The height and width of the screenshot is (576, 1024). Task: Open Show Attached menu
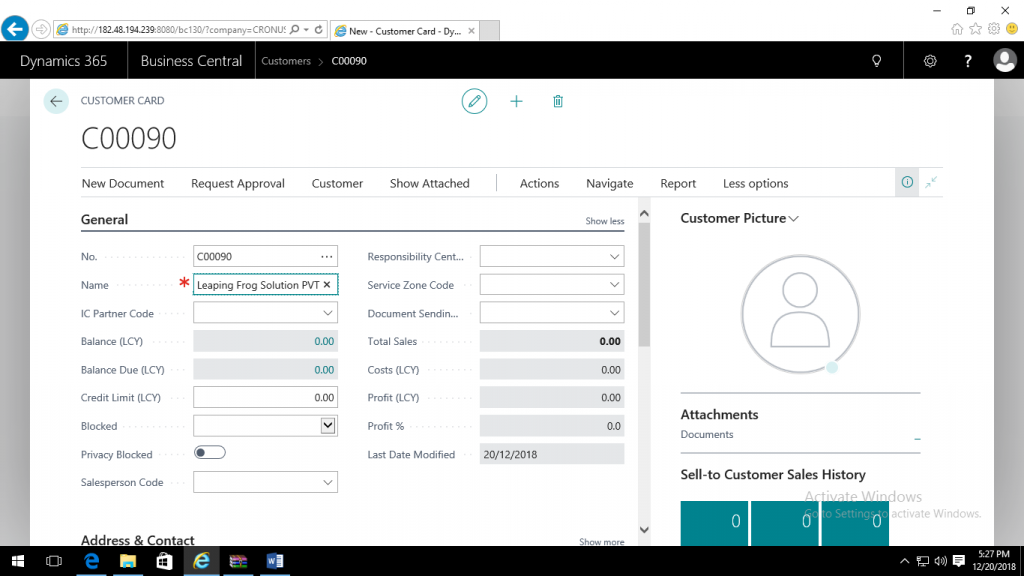pyautogui.click(x=430, y=184)
